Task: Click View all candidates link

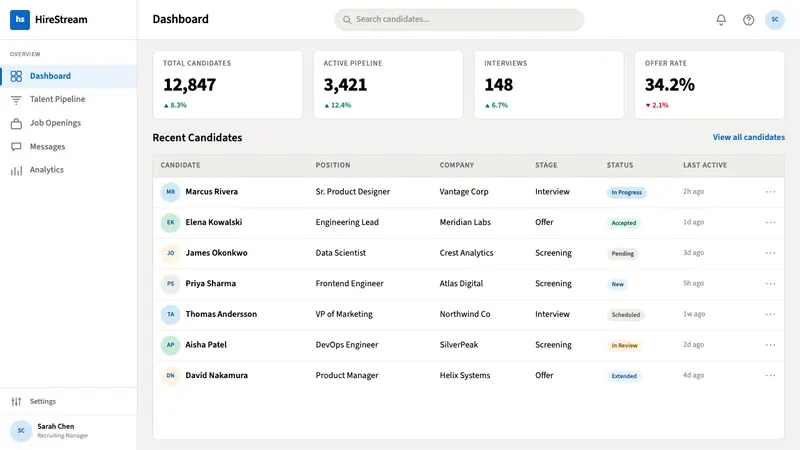Action: click(748, 137)
